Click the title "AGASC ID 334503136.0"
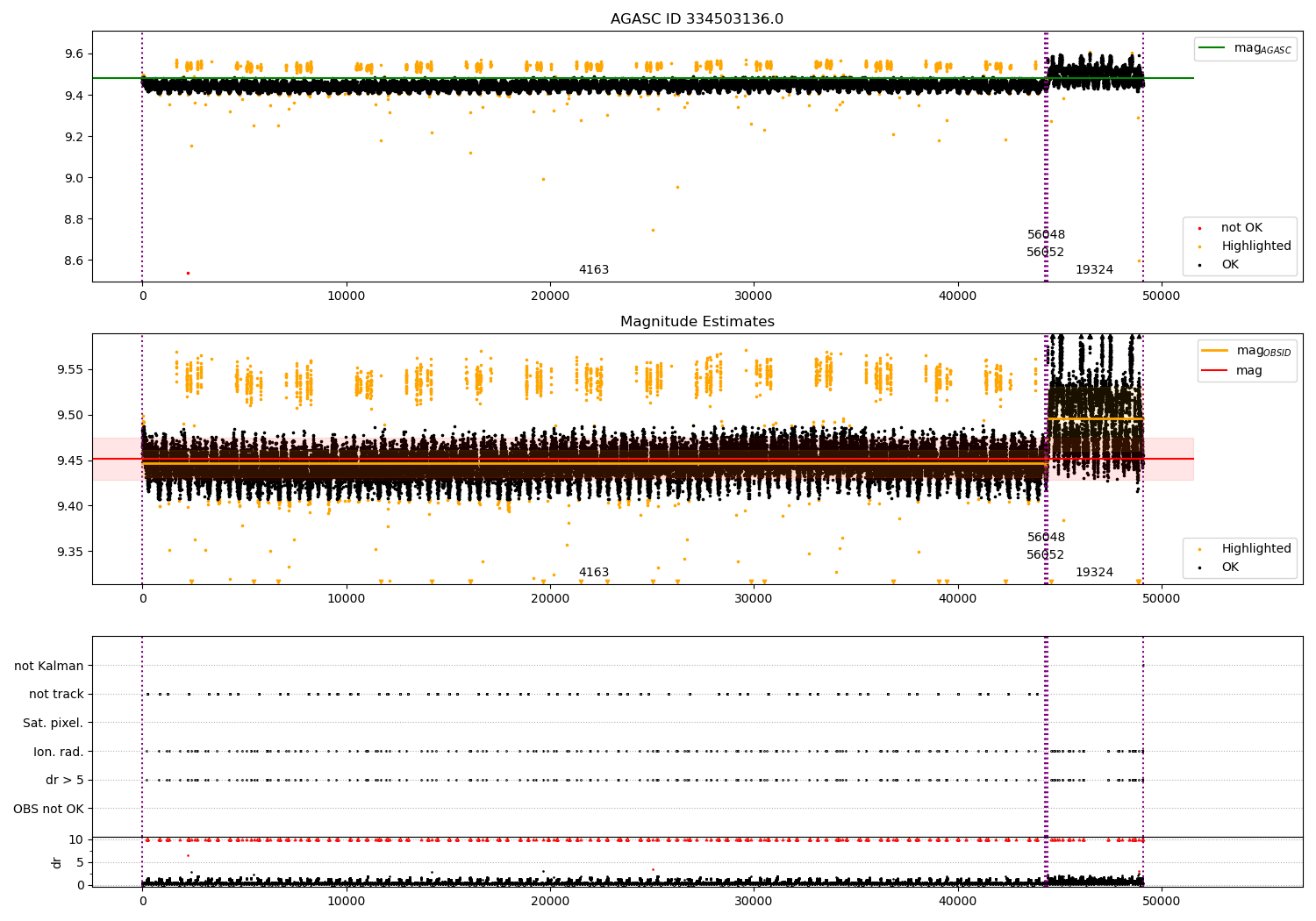The width and height of the screenshot is (1316, 921). point(697,19)
